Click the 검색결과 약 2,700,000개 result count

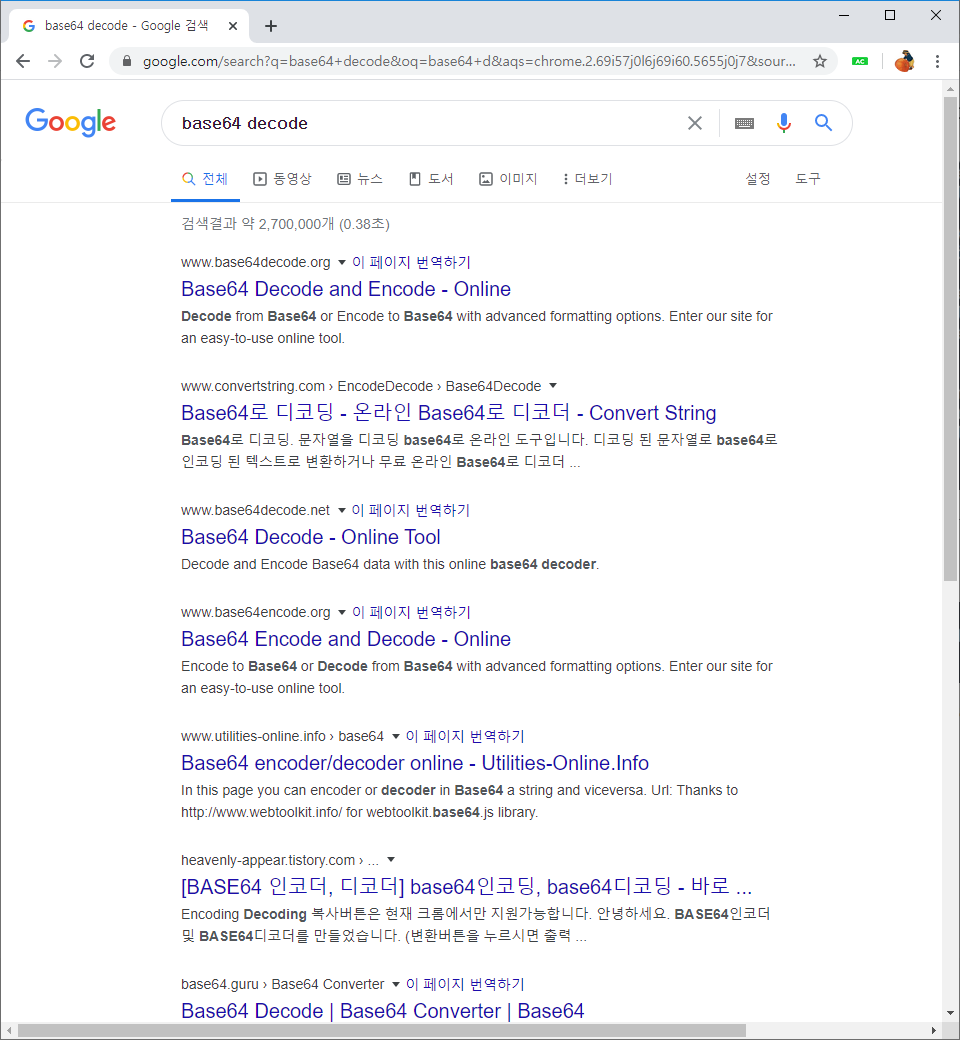(285, 224)
